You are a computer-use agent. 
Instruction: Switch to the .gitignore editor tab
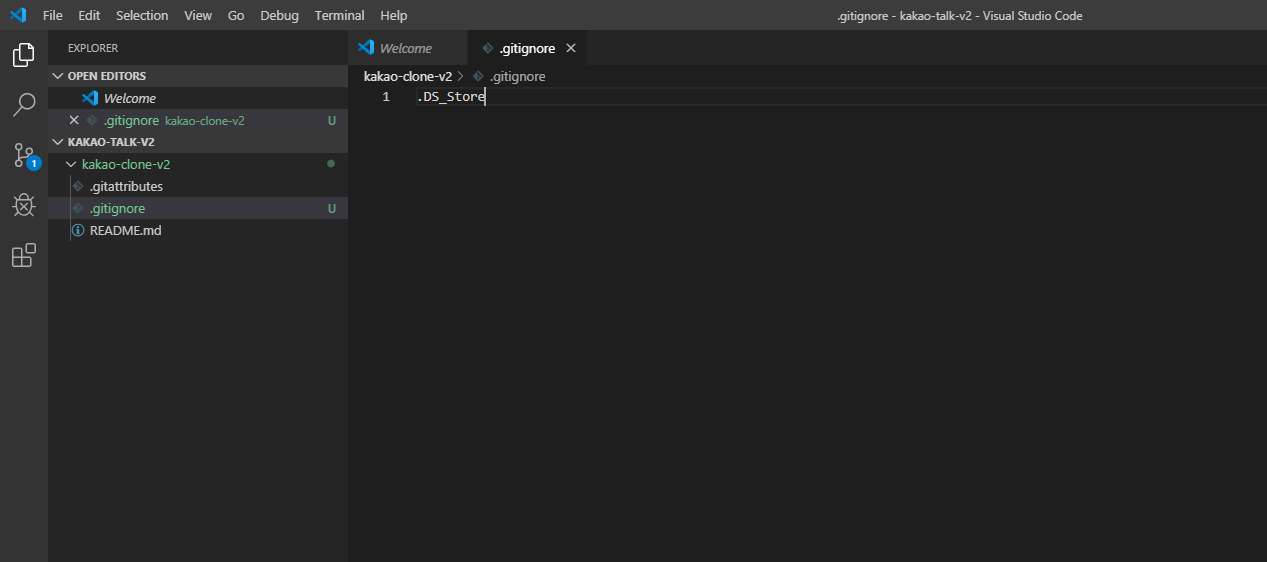click(527, 48)
